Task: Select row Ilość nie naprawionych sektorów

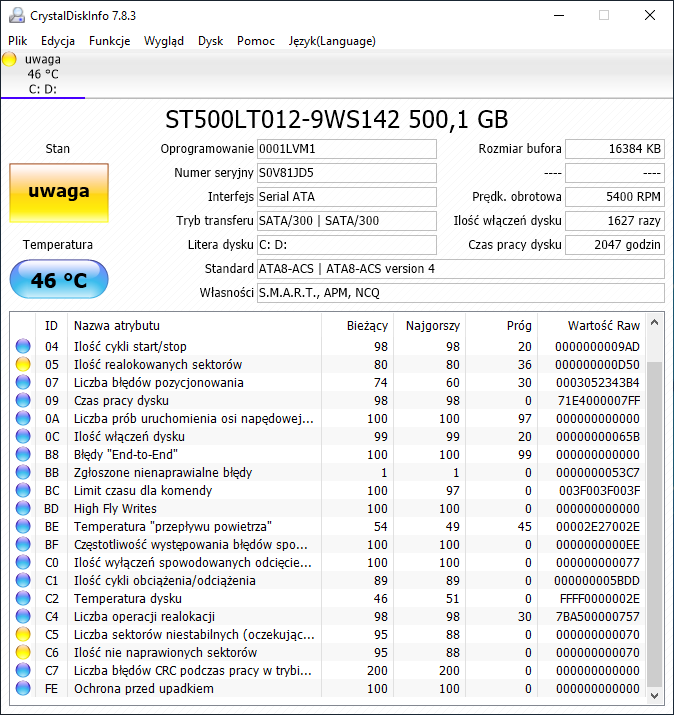Action: point(327,653)
